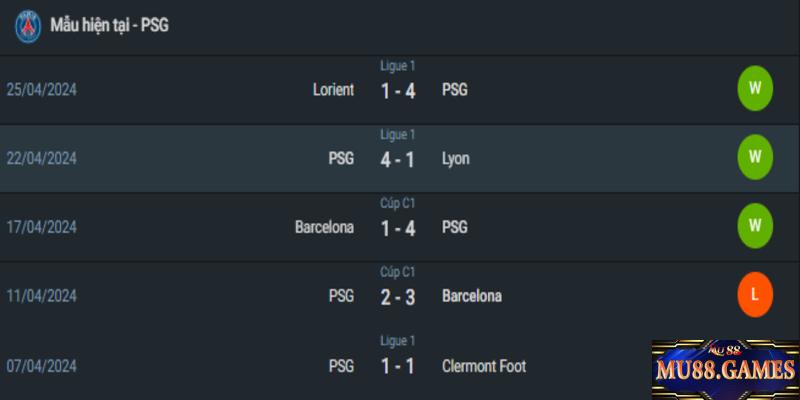
Task: Click the win badge for Lyon match
Action: click(755, 157)
